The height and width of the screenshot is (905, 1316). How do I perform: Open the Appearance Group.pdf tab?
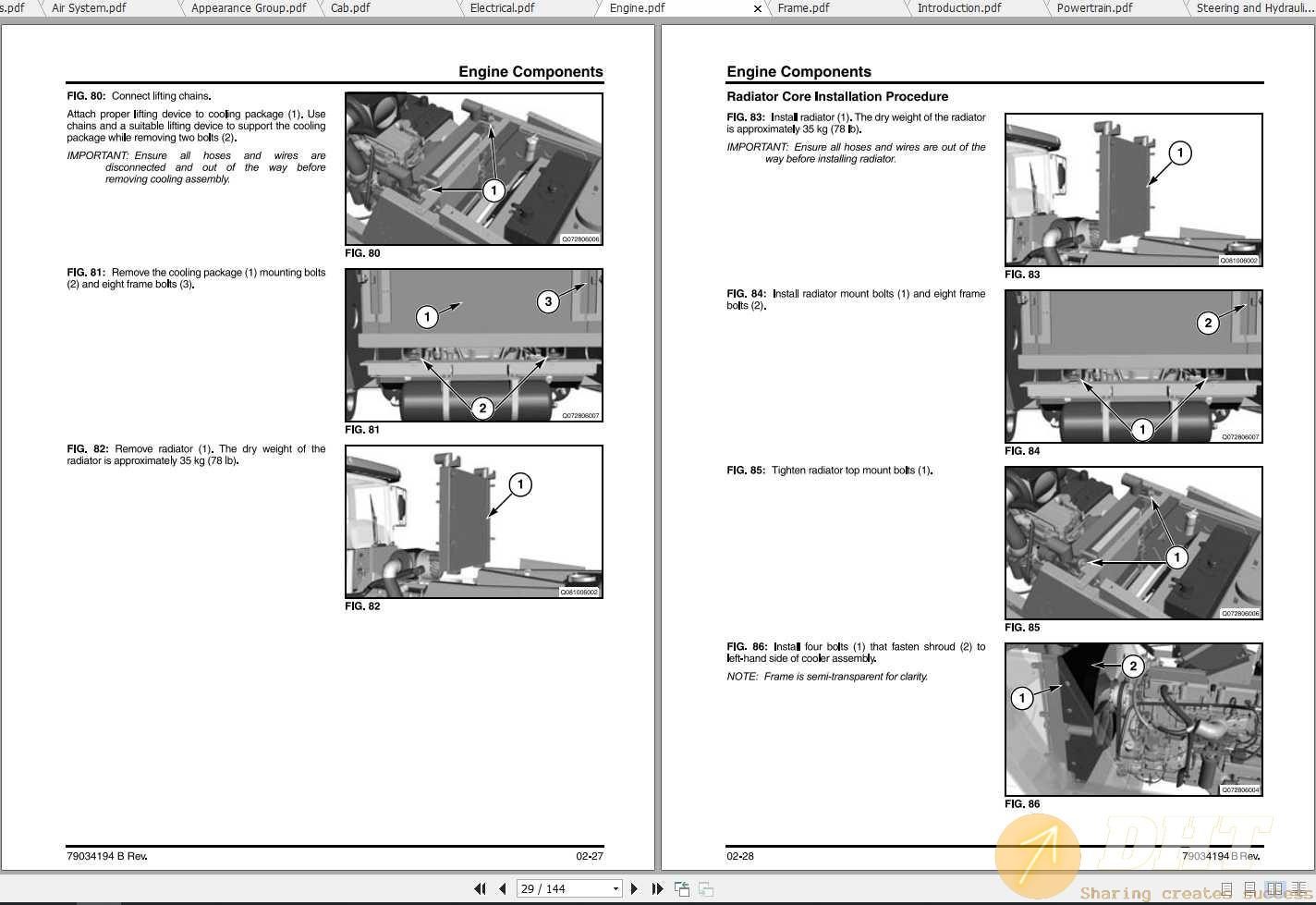249,8
